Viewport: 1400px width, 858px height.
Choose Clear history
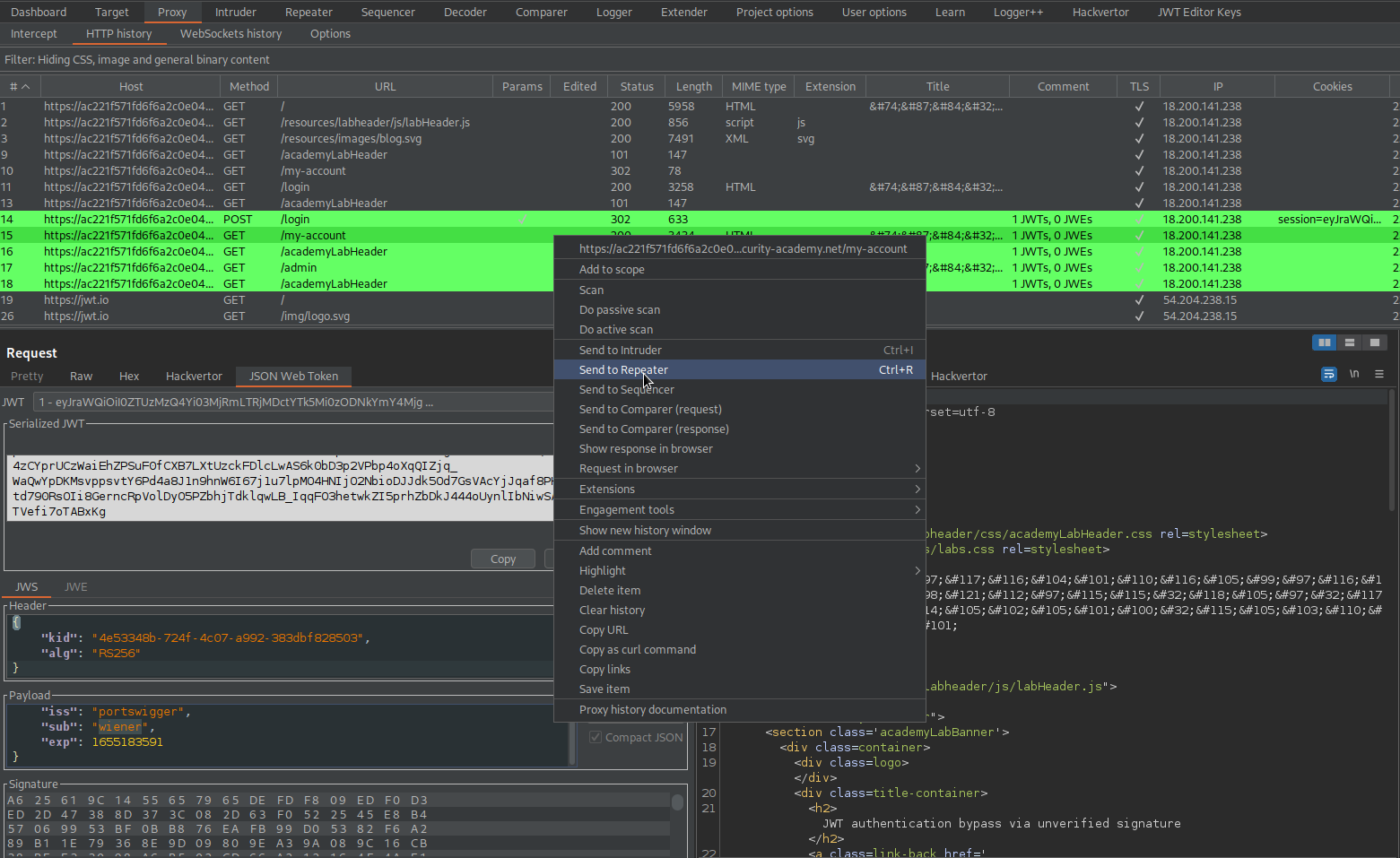(x=740, y=611)
